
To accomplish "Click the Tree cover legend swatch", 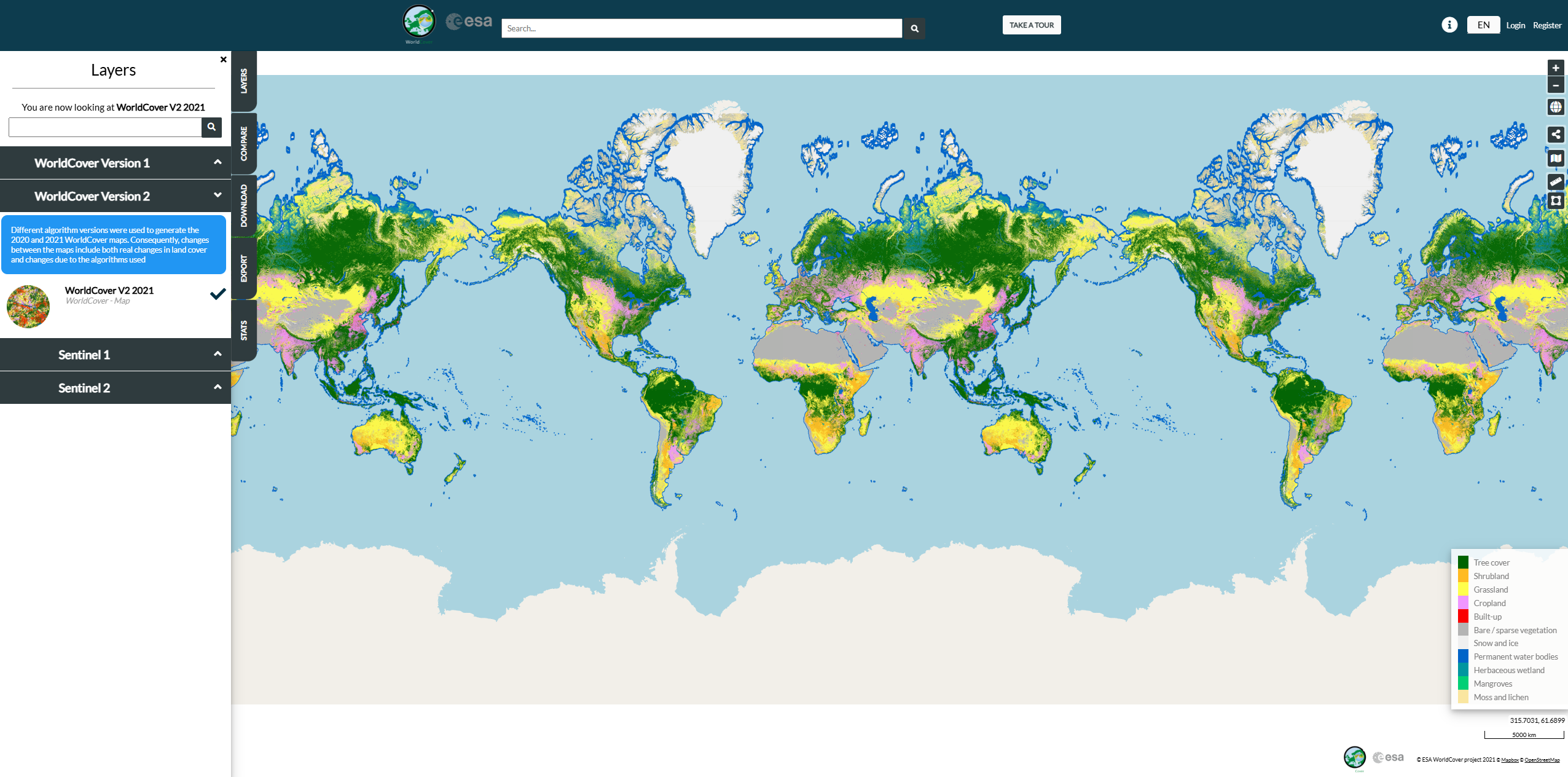I will (x=1463, y=562).
